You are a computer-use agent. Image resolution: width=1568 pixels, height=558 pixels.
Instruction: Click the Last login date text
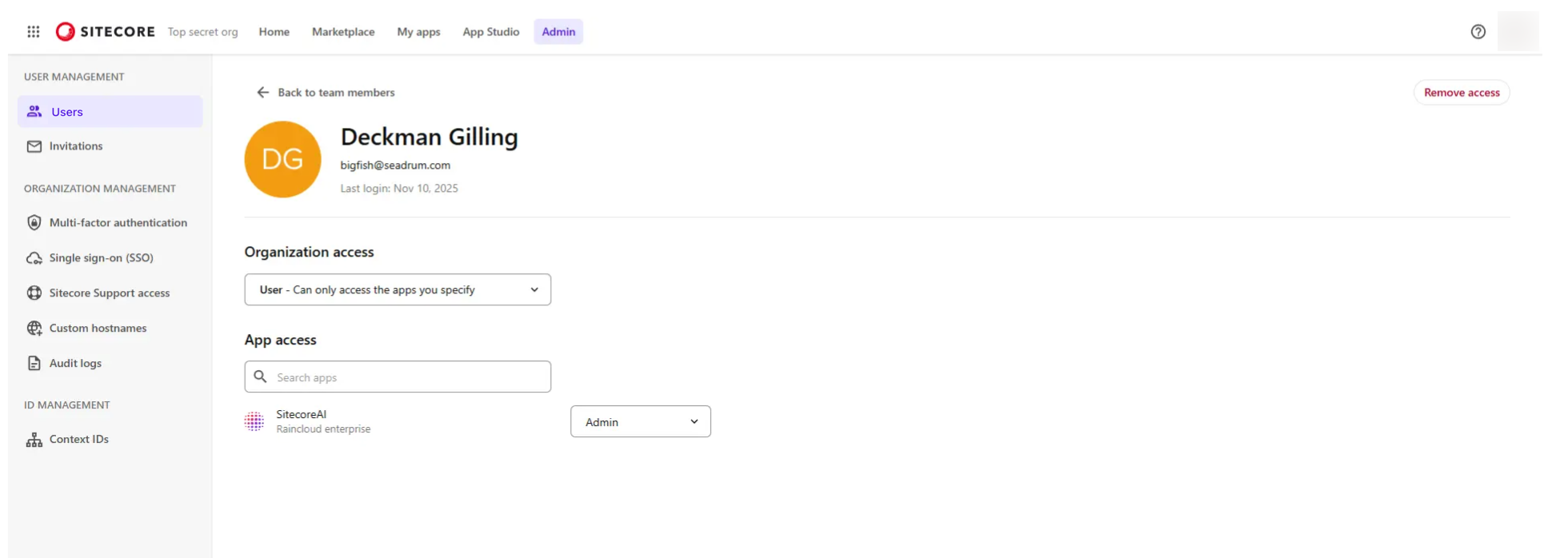399,188
